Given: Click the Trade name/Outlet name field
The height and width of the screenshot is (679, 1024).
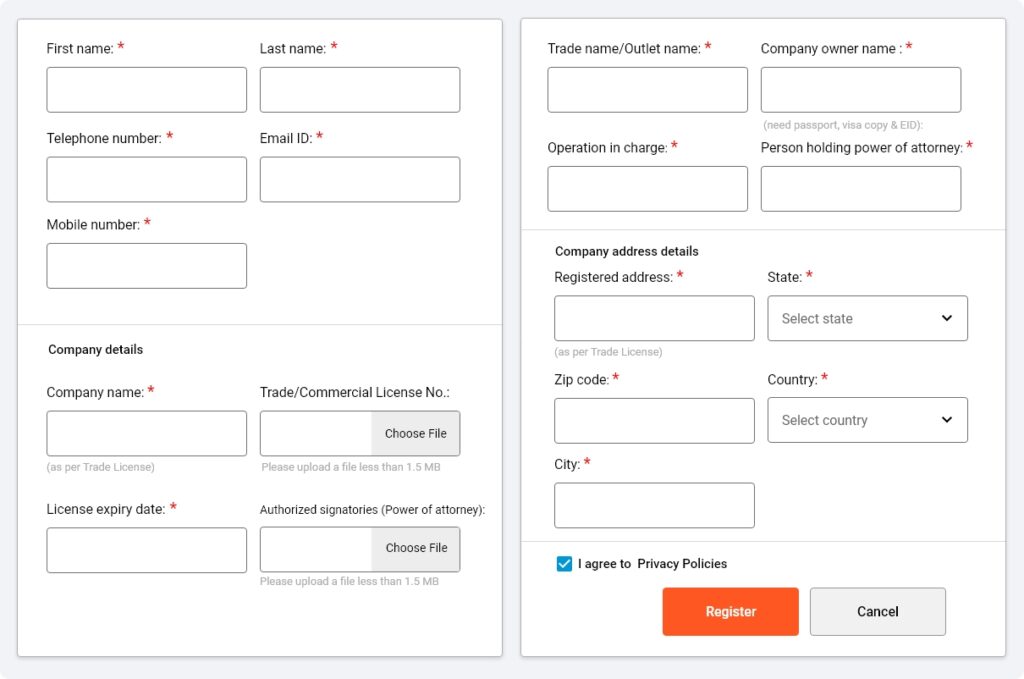Looking at the screenshot, I should [x=647, y=89].
